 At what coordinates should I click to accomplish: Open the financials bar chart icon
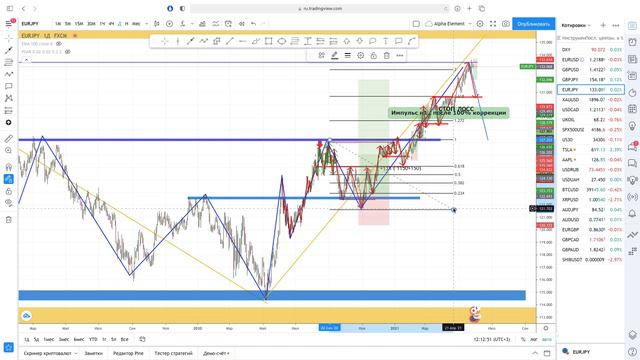point(202,24)
